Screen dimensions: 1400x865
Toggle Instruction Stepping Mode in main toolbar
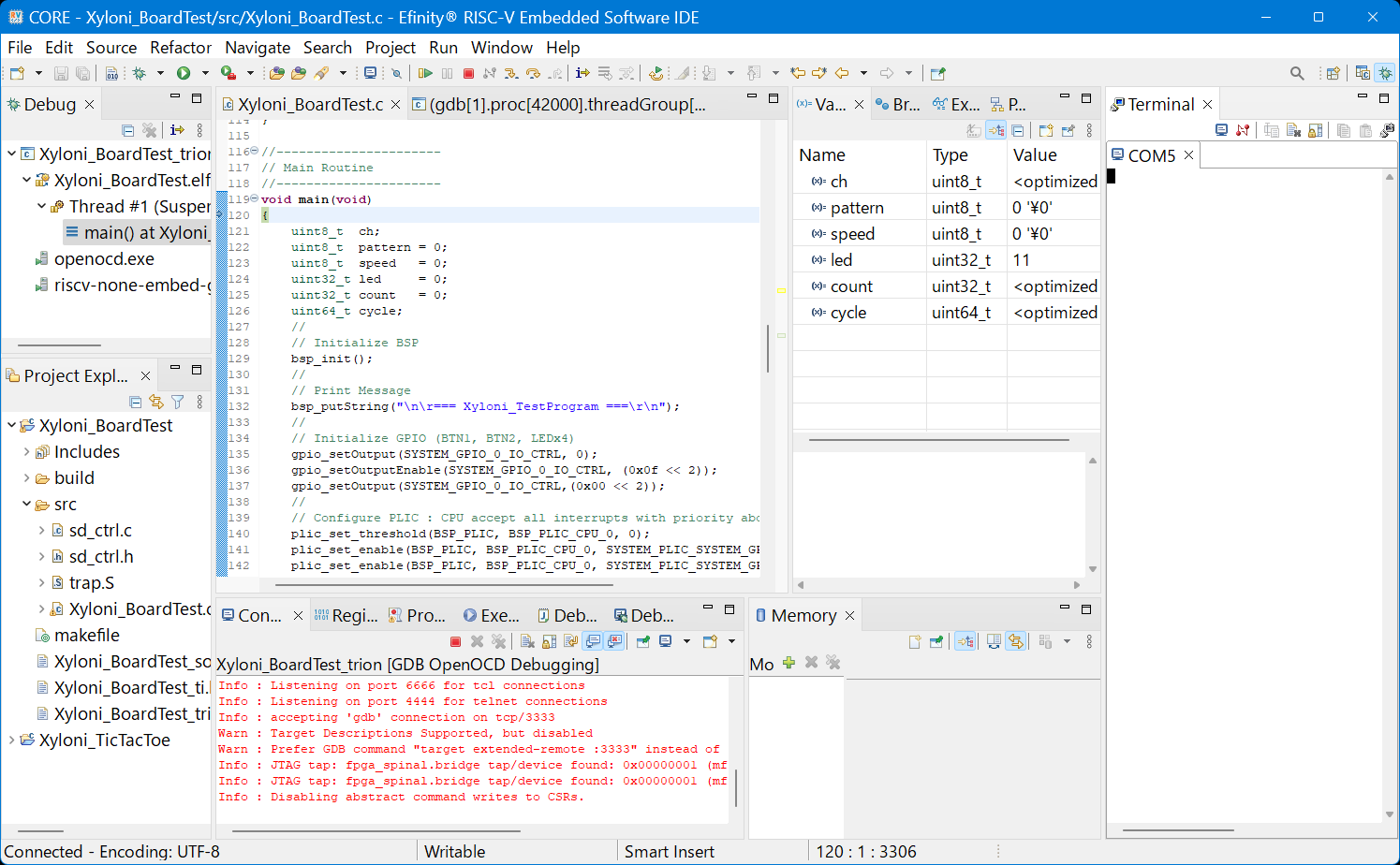click(582, 73)
